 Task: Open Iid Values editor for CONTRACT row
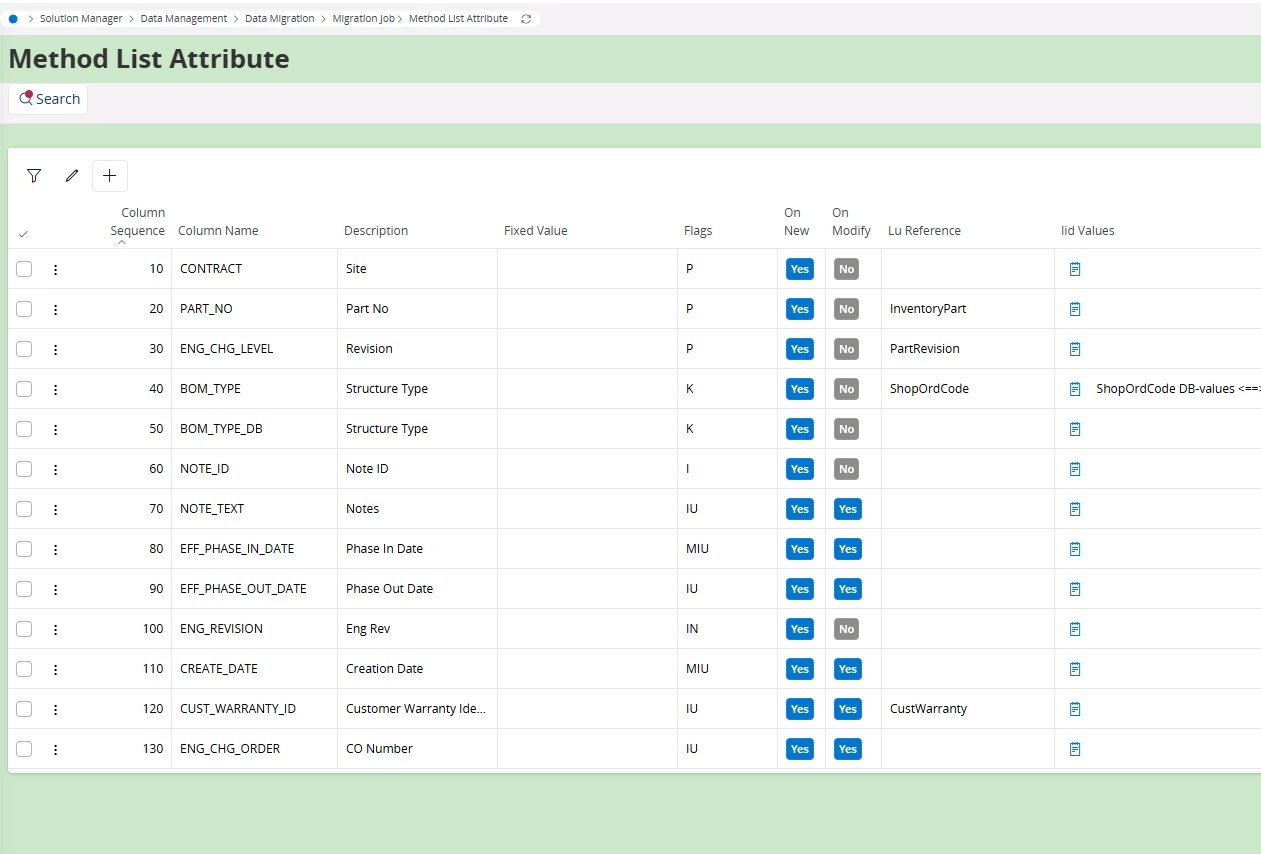[1075, 269]
